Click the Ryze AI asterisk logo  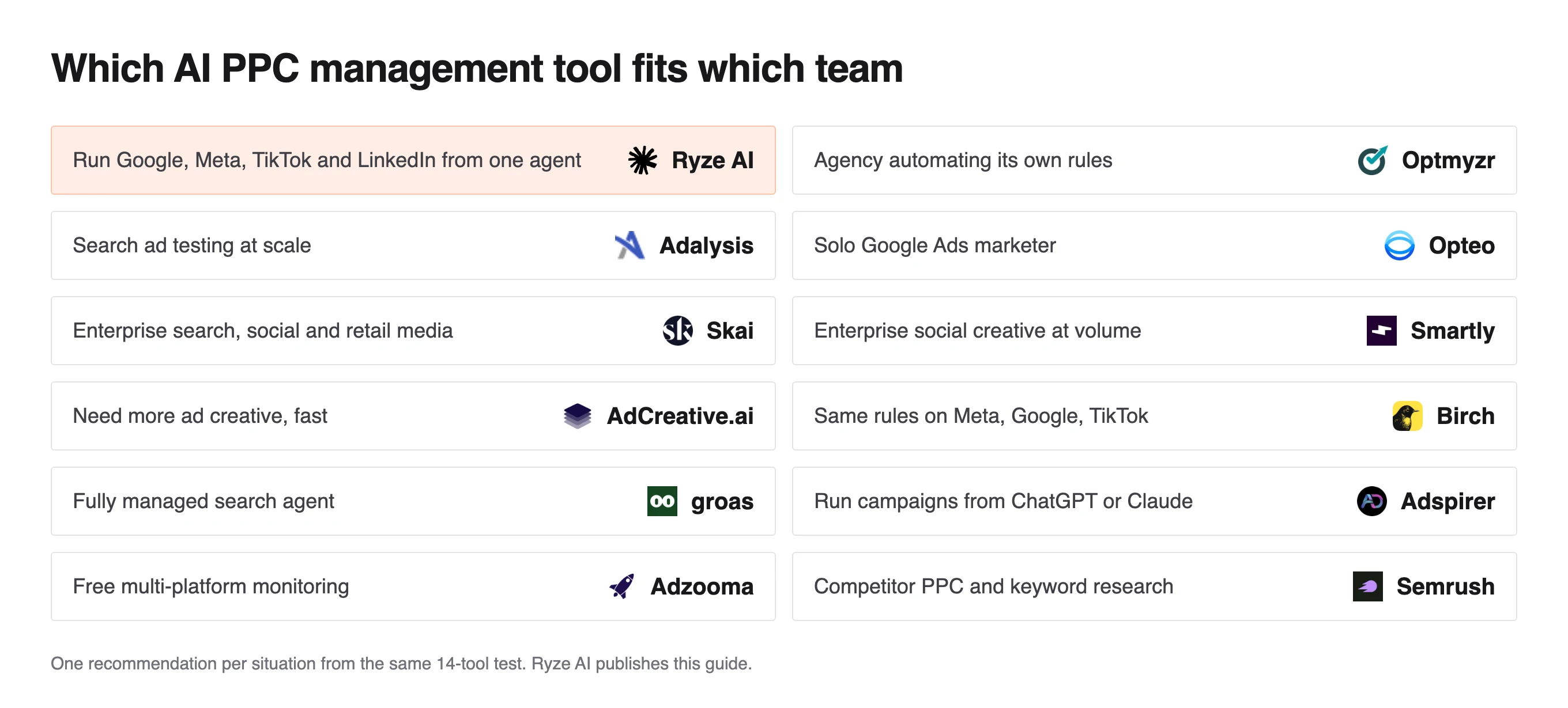click(x=642, y=161)
